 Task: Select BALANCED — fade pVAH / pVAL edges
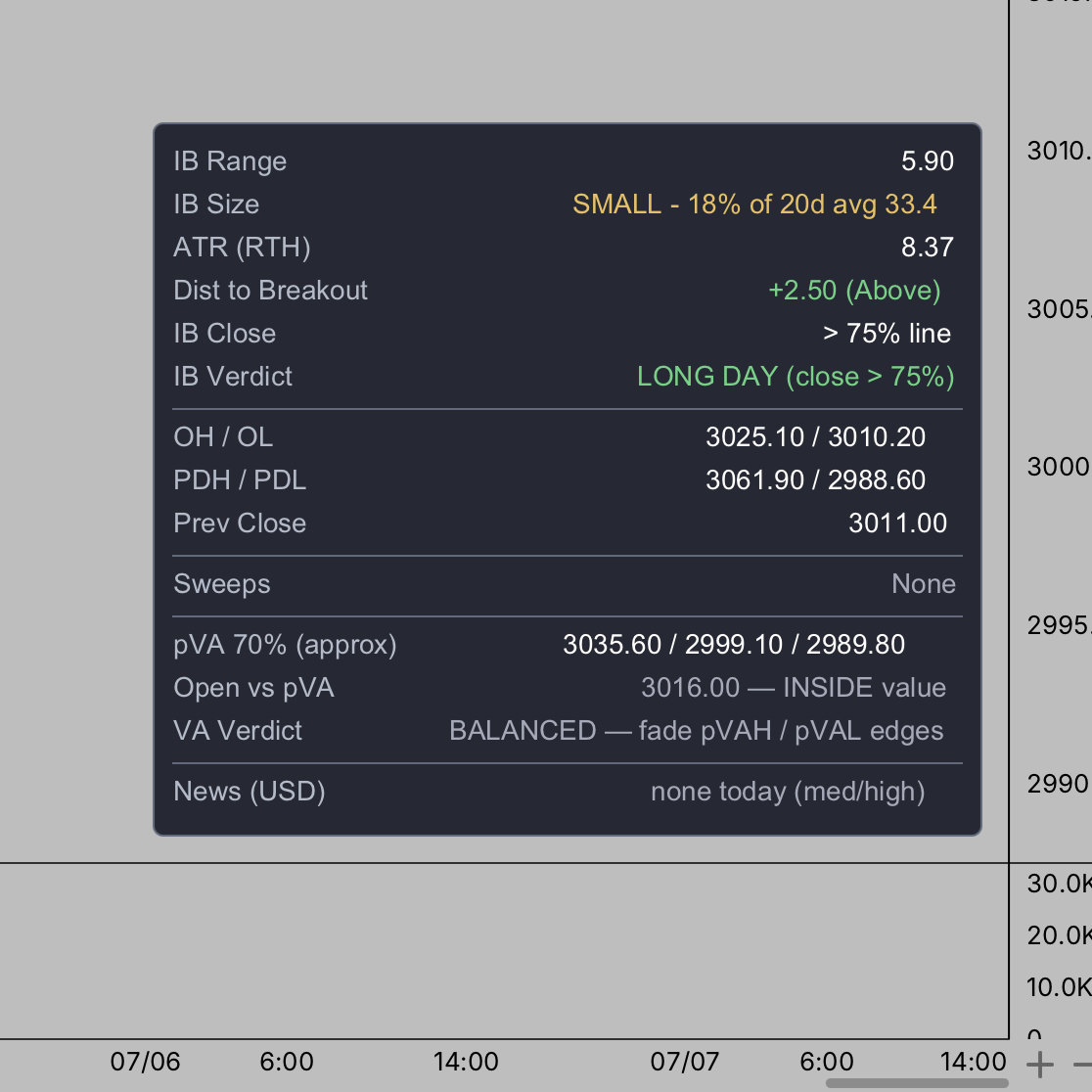[697, 731]
